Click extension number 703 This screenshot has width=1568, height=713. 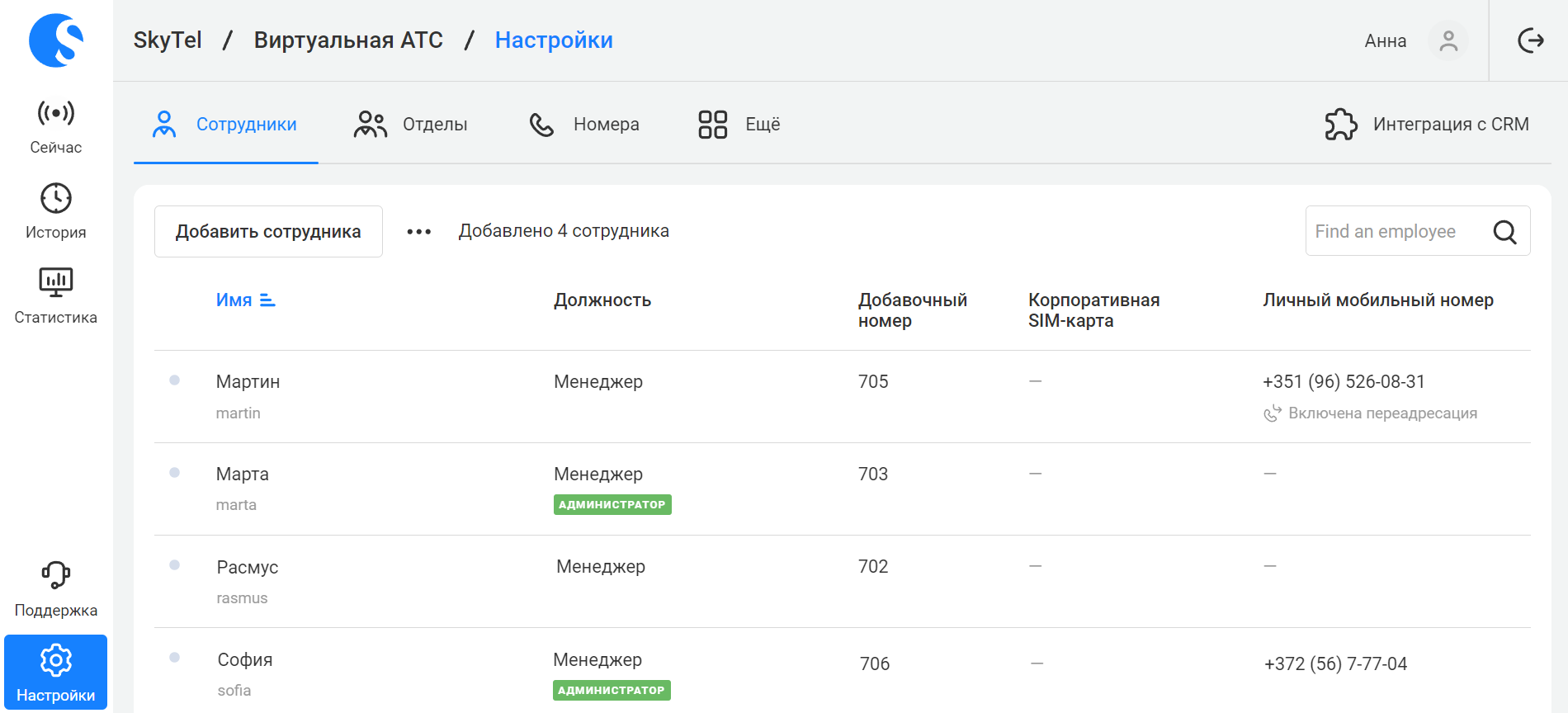click(873, 475)
